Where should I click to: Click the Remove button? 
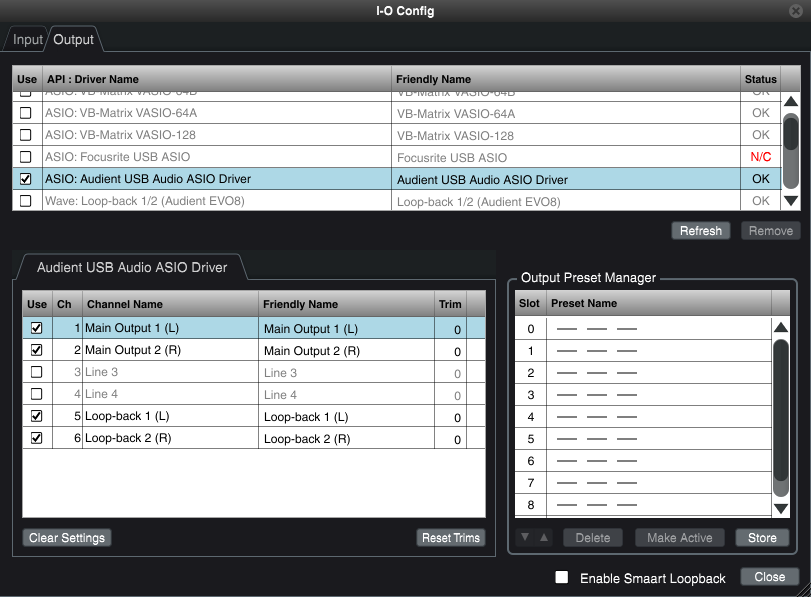[771, 231]
